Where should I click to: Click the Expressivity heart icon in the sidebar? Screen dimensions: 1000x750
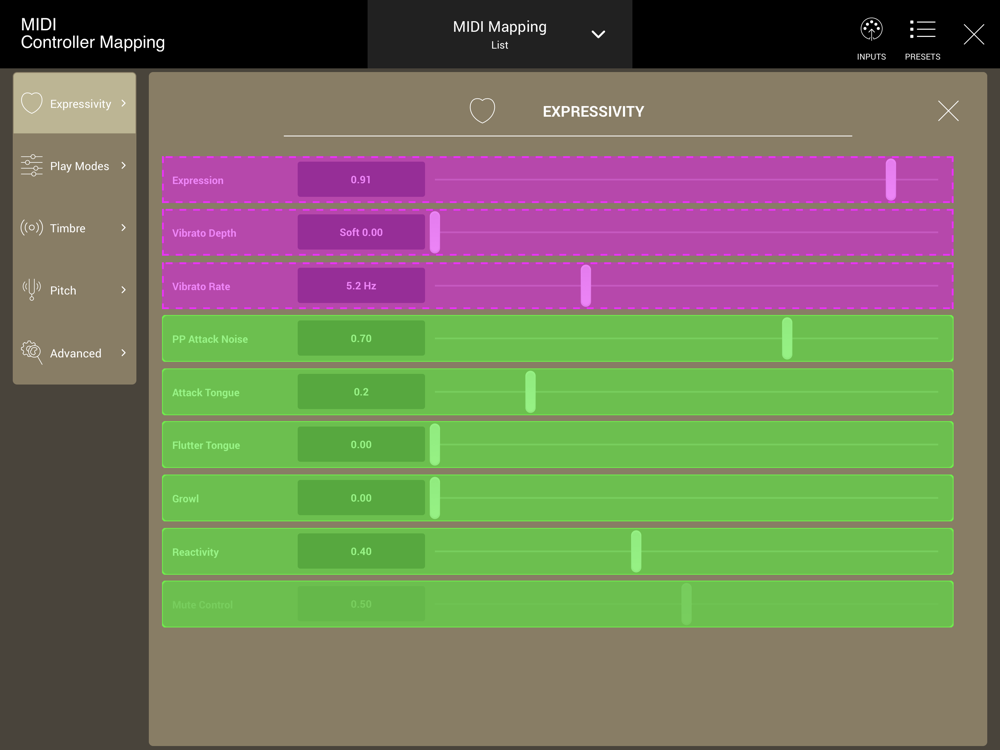[32, 103]
